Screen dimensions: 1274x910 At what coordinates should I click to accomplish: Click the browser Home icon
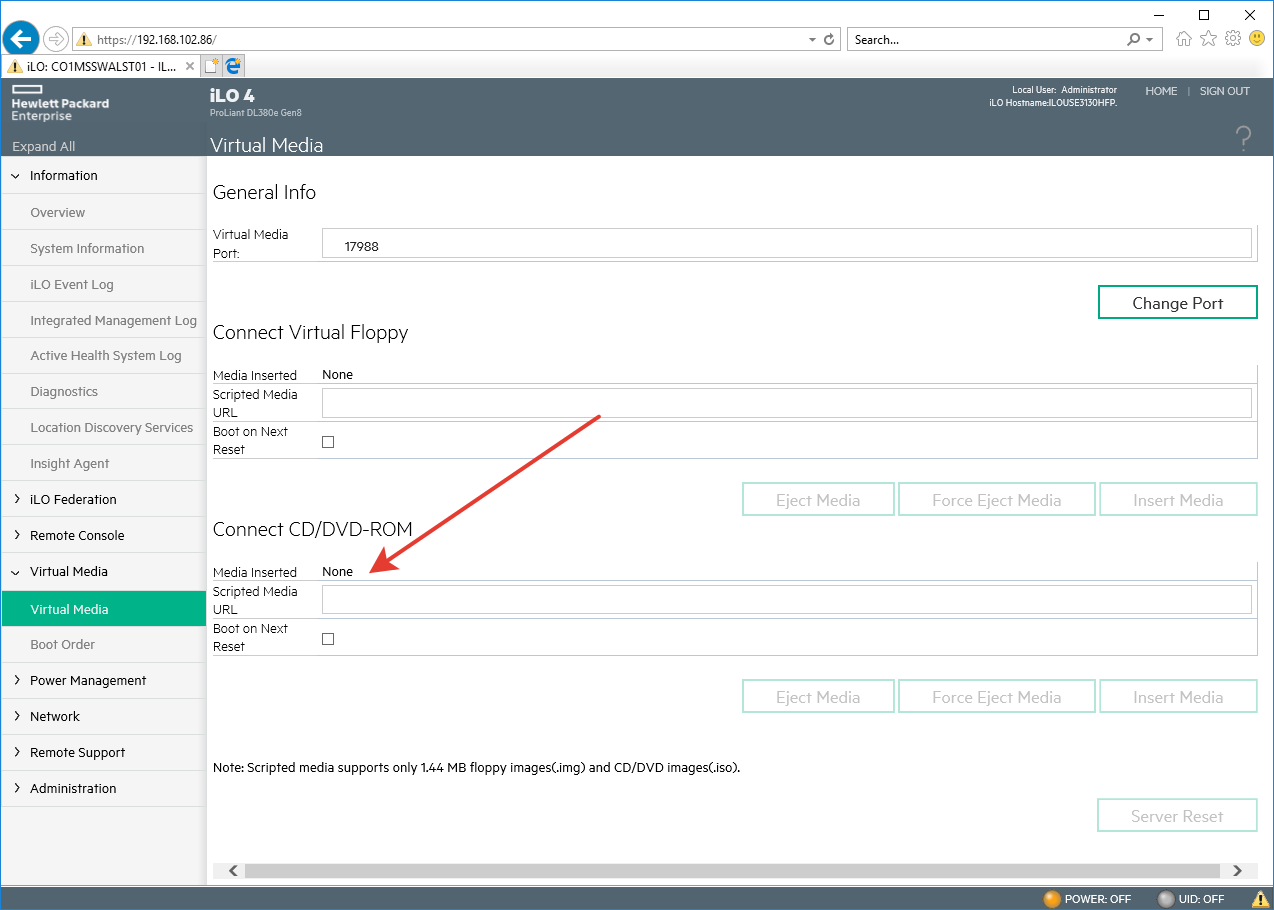(x=1184, y=39)
